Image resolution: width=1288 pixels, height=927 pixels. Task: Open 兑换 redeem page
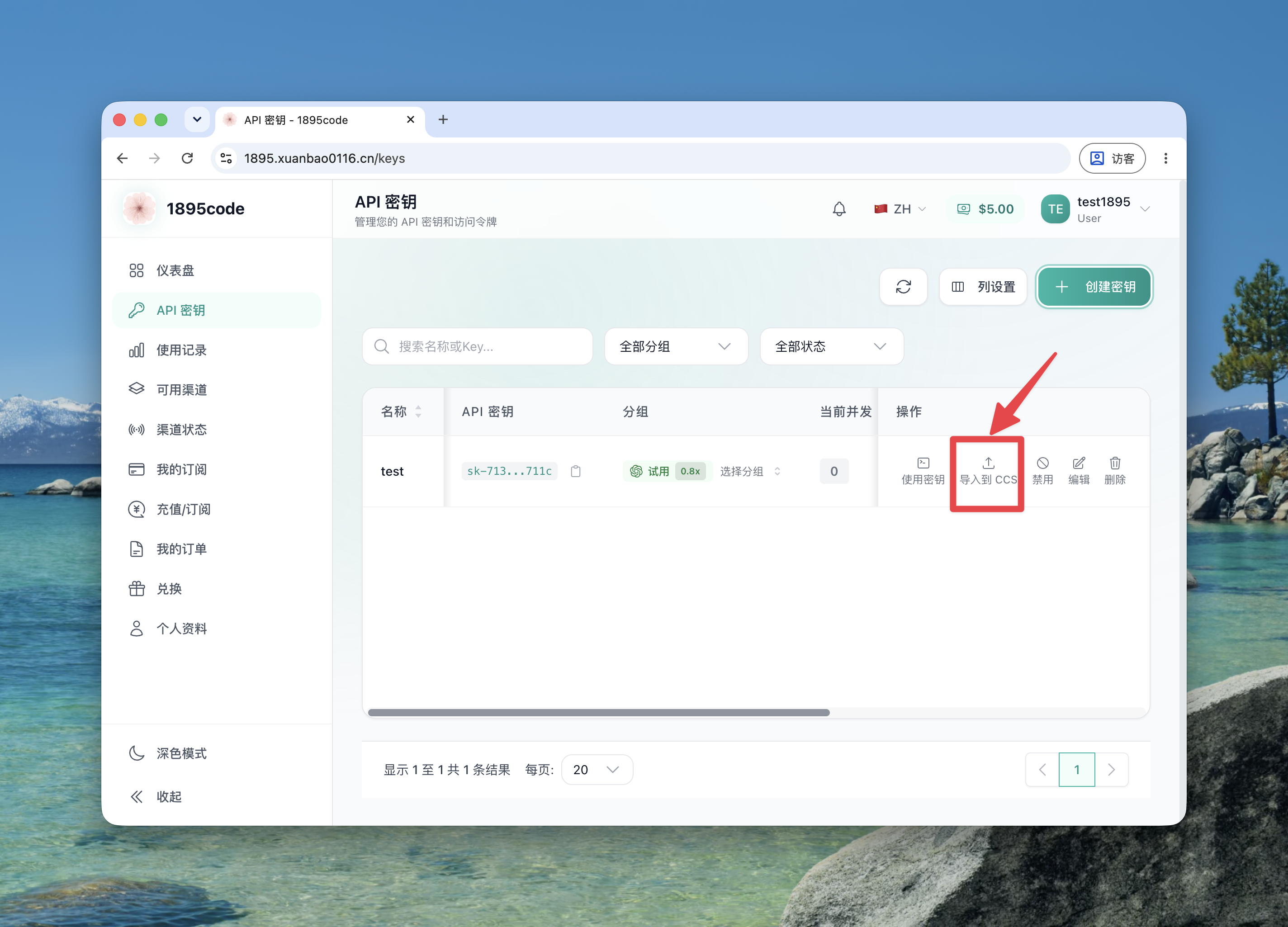point(216,589)
